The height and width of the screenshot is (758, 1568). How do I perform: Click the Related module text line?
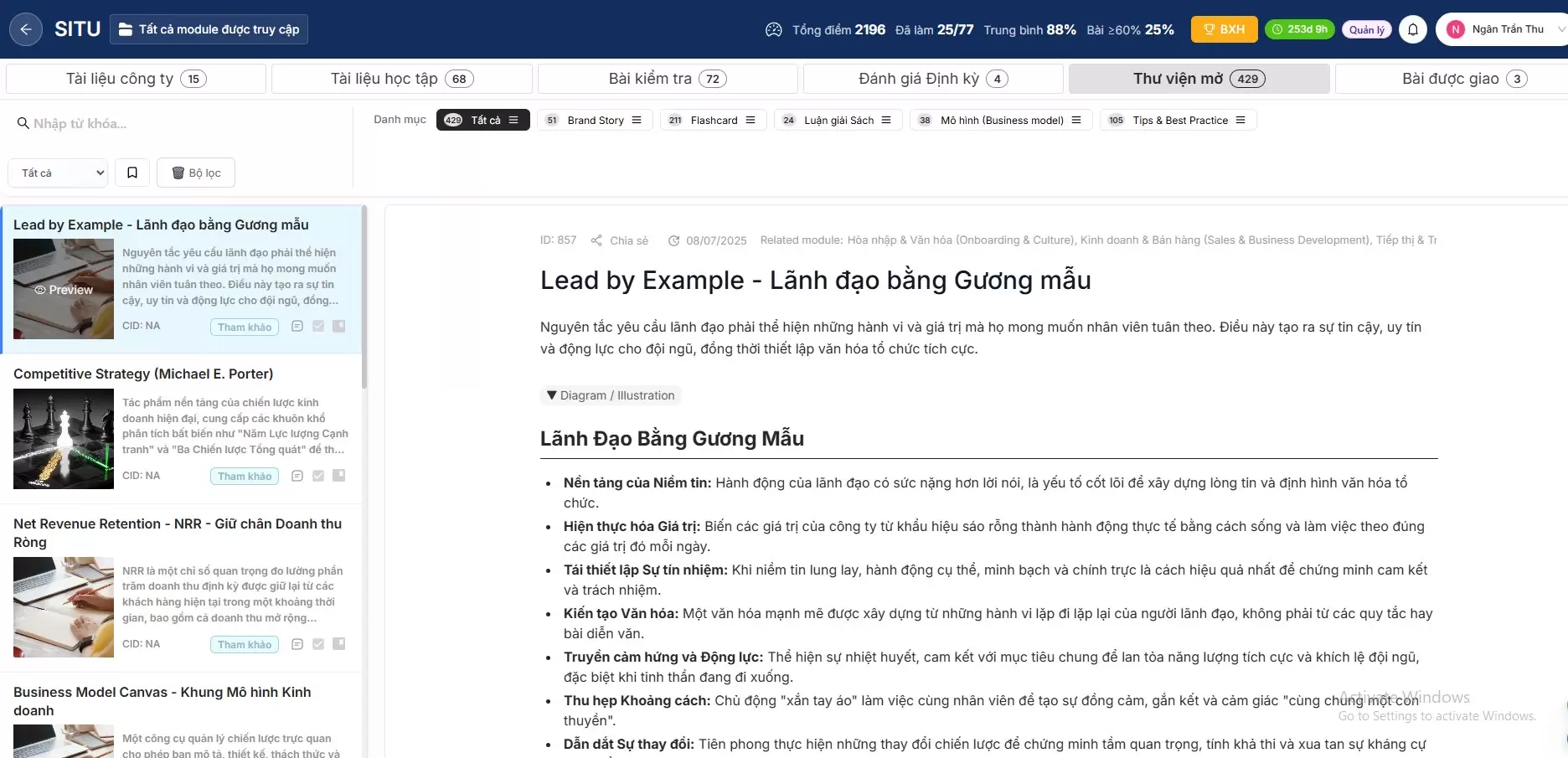(1098, 240)
